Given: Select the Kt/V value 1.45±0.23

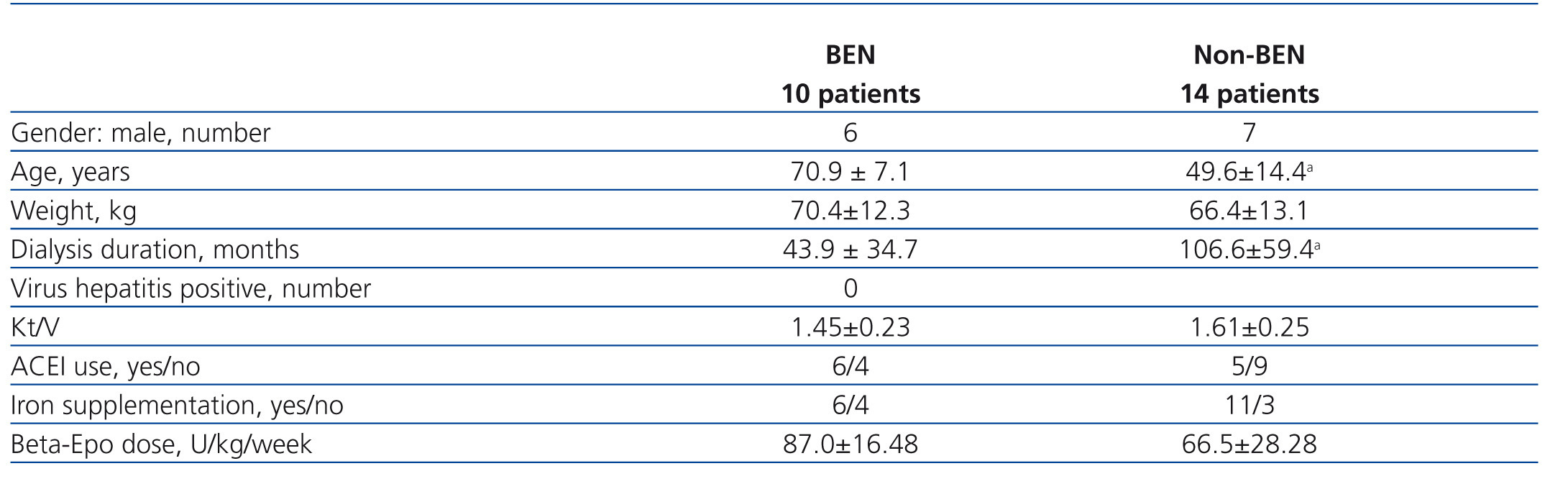Looking at the screenshot, I should [851, 328].
